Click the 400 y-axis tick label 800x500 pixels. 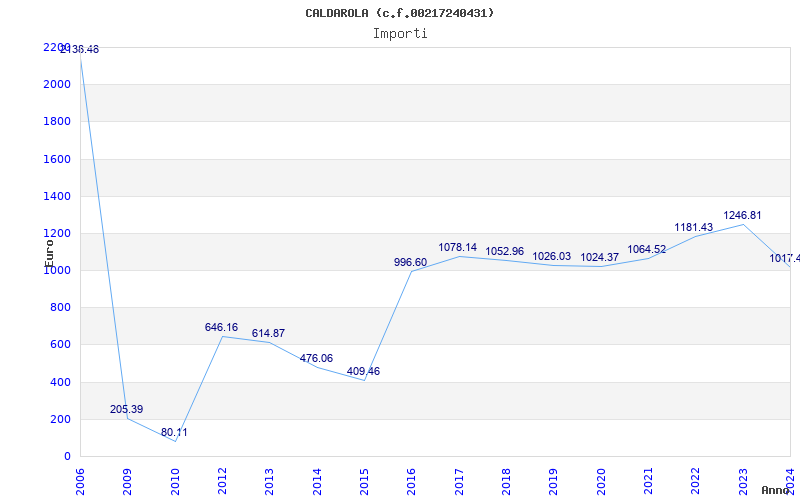coord(60,382)
